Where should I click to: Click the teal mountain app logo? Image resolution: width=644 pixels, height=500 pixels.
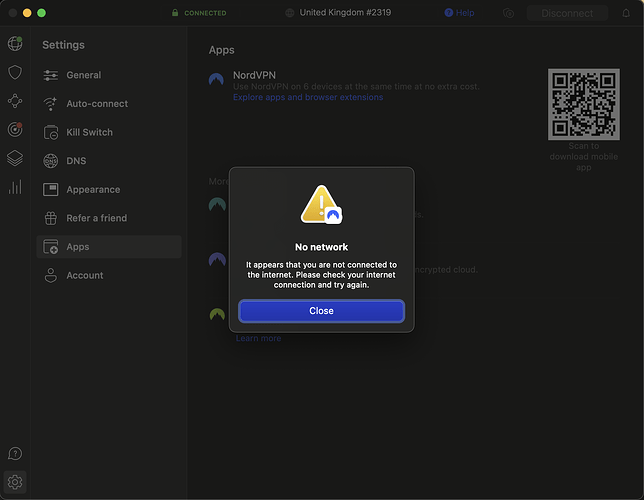pyautogui.click(x=217, y=204)
